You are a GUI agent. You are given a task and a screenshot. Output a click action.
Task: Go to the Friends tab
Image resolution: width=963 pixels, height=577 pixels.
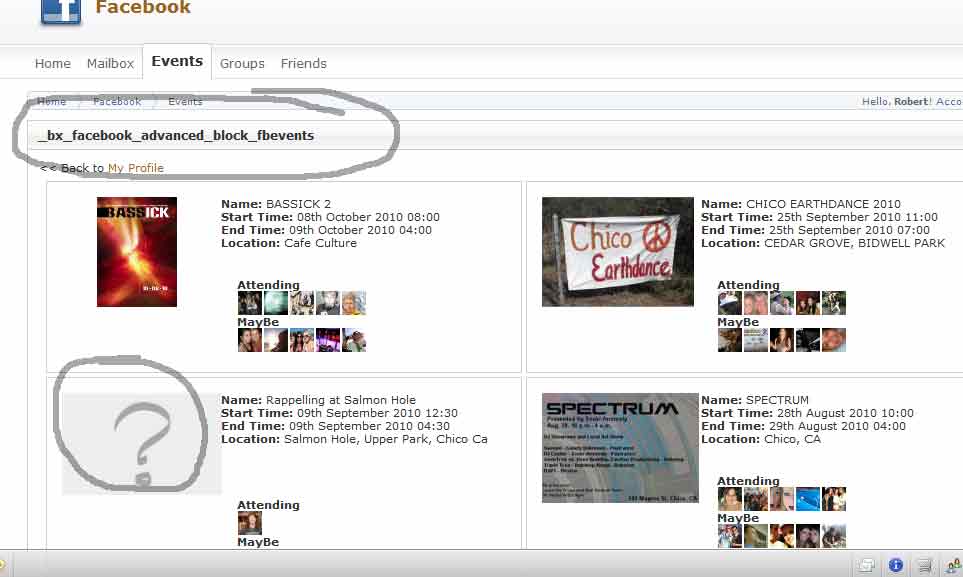coord(303,63)
